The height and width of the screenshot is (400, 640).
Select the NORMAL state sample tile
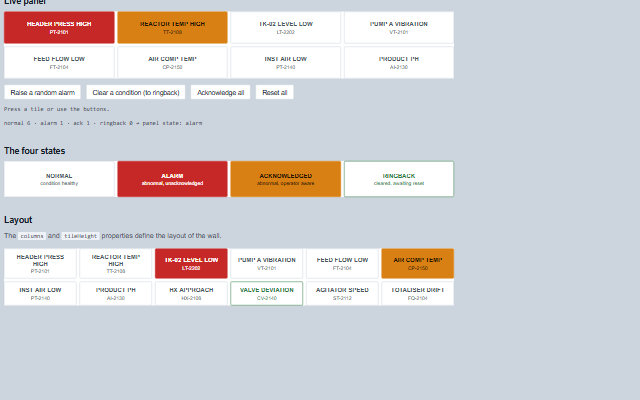pyautogui.click(x=59, y=179)
